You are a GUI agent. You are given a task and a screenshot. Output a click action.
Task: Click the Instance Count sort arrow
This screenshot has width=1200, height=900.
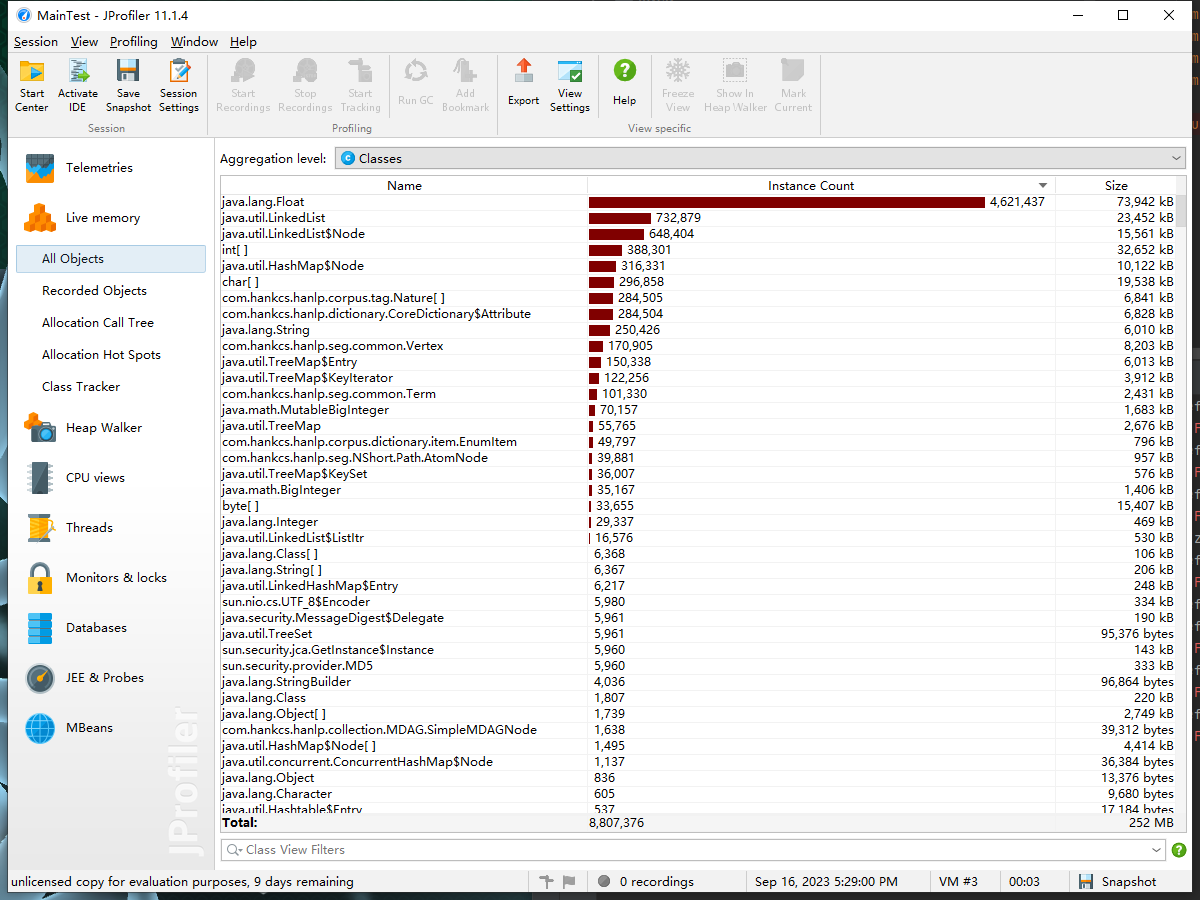tap(1043, 186)
